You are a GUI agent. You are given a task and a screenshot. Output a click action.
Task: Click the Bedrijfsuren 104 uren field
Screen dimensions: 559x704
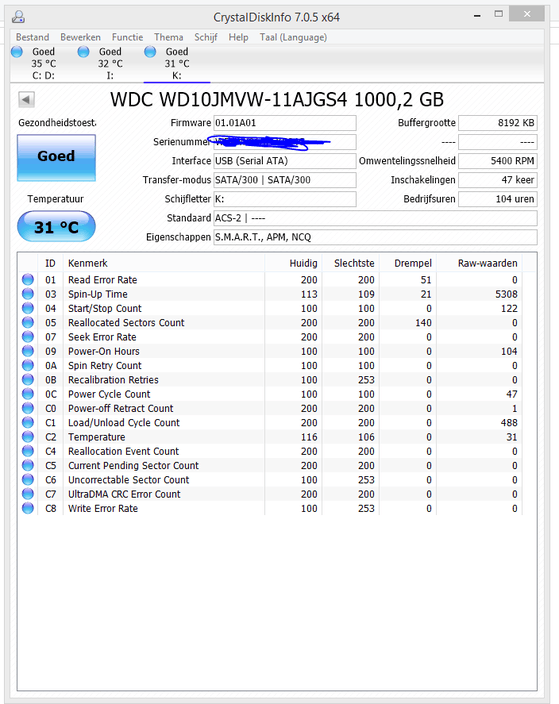tap(497, 199)
